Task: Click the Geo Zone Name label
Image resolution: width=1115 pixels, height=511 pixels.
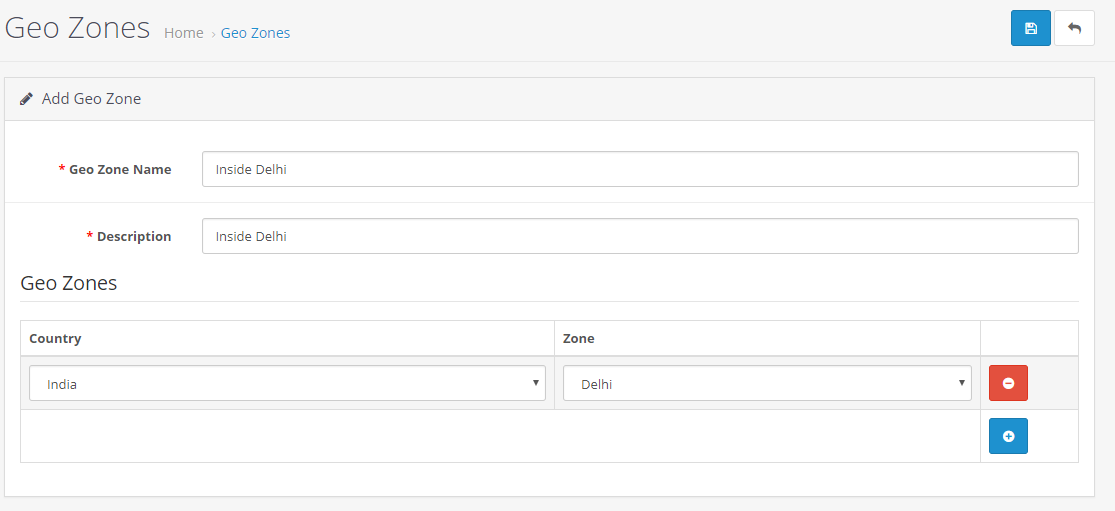Action: pyautogui.click(x=120, y=170)
